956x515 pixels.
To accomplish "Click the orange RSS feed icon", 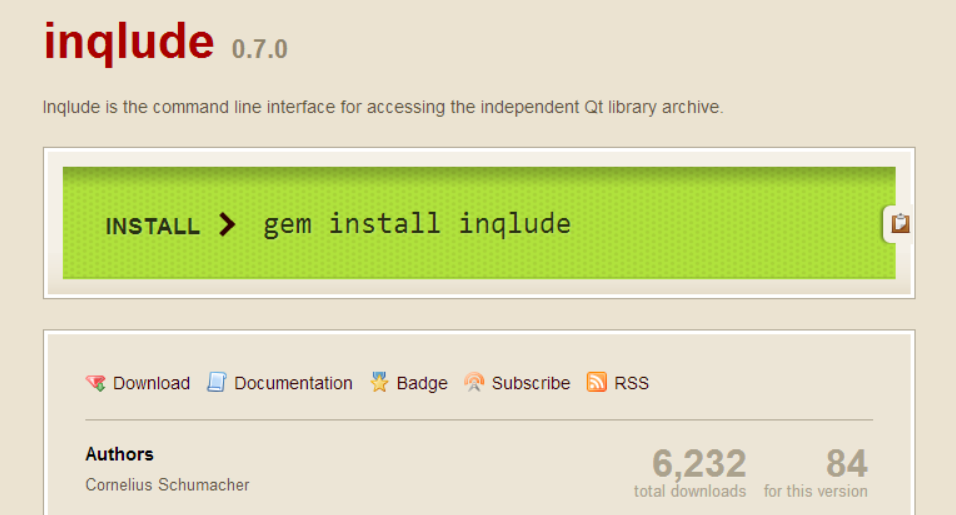I will click(596, 382).
